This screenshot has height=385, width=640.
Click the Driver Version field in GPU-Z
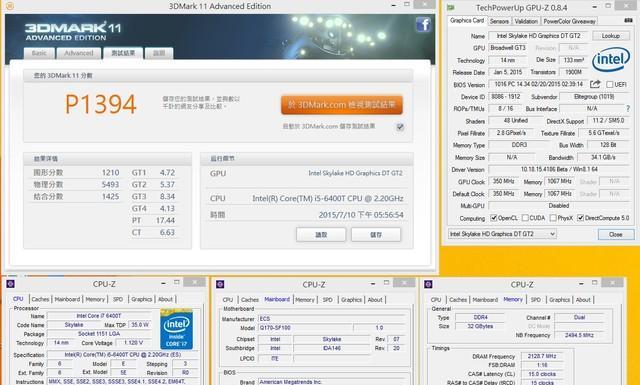click(558, 169)
